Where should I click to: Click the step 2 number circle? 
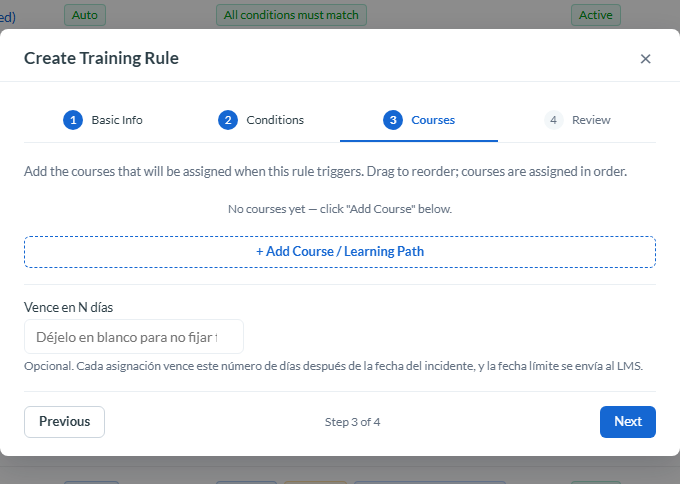[x=228, y=120]
